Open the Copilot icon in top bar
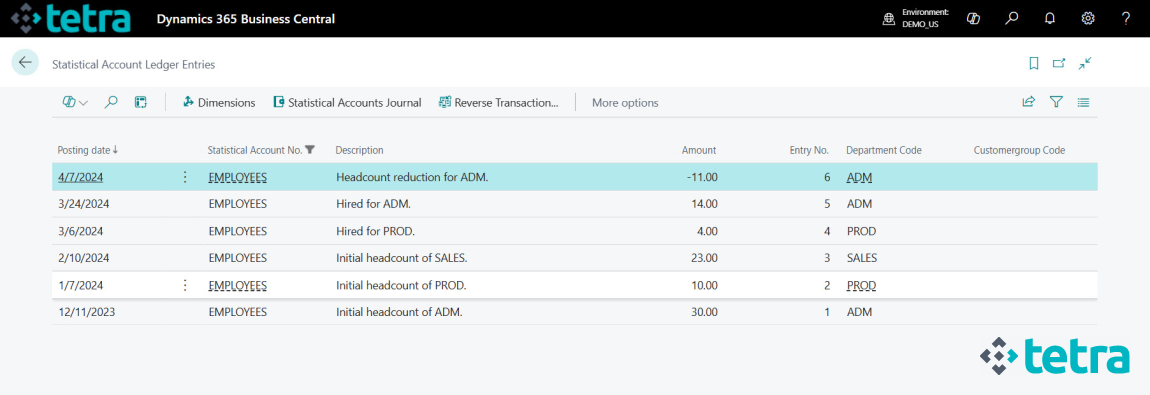The image size is (1150, 395). click(x=974, y=19)
